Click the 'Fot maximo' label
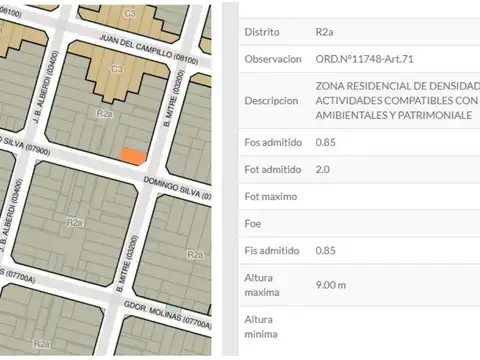Screen dimensions: 480x360 (x=271, y=196)
